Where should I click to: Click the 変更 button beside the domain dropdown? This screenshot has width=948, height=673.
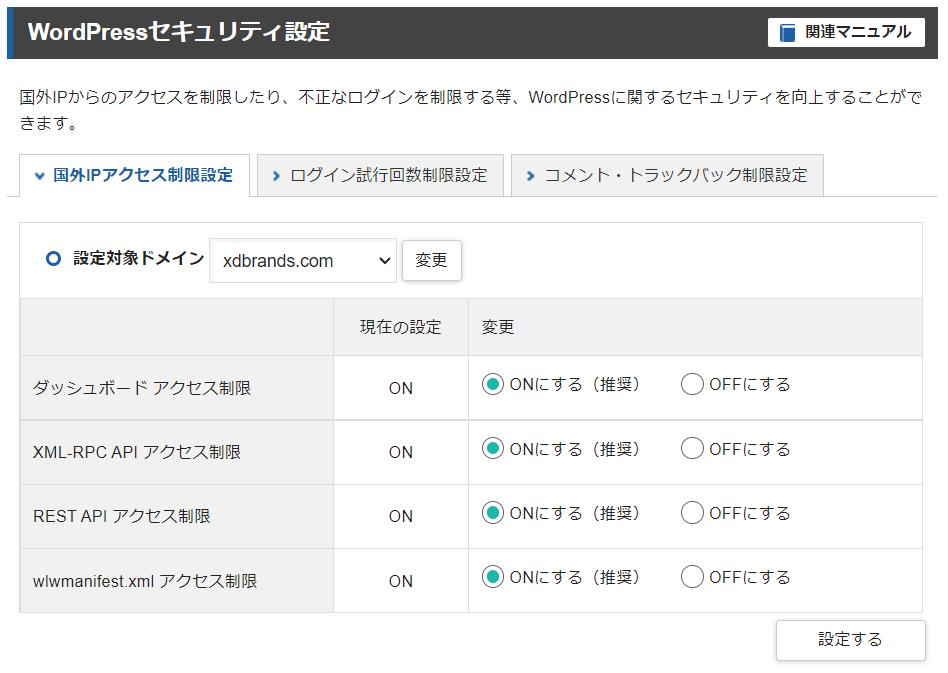(x=431, y=260)
